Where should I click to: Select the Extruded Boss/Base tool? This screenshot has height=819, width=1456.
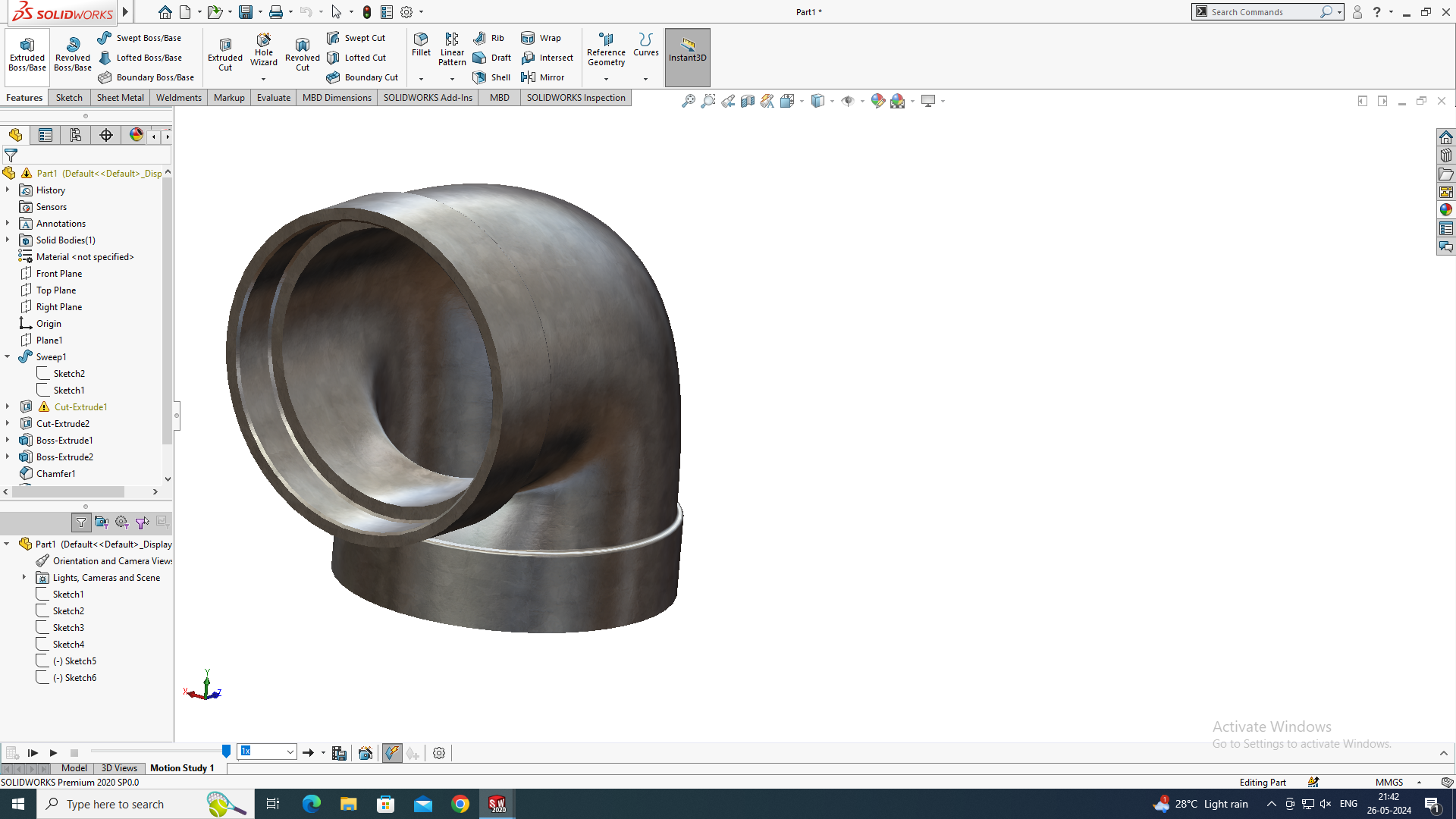coord(27,53)
